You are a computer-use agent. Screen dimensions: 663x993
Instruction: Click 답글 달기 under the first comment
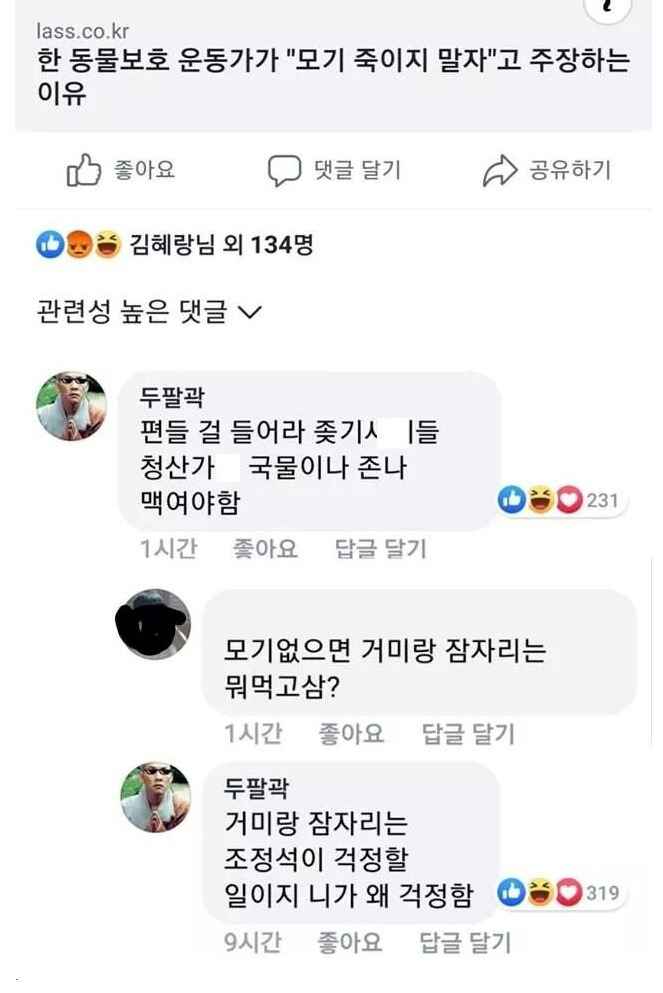[x=380, y=548]
